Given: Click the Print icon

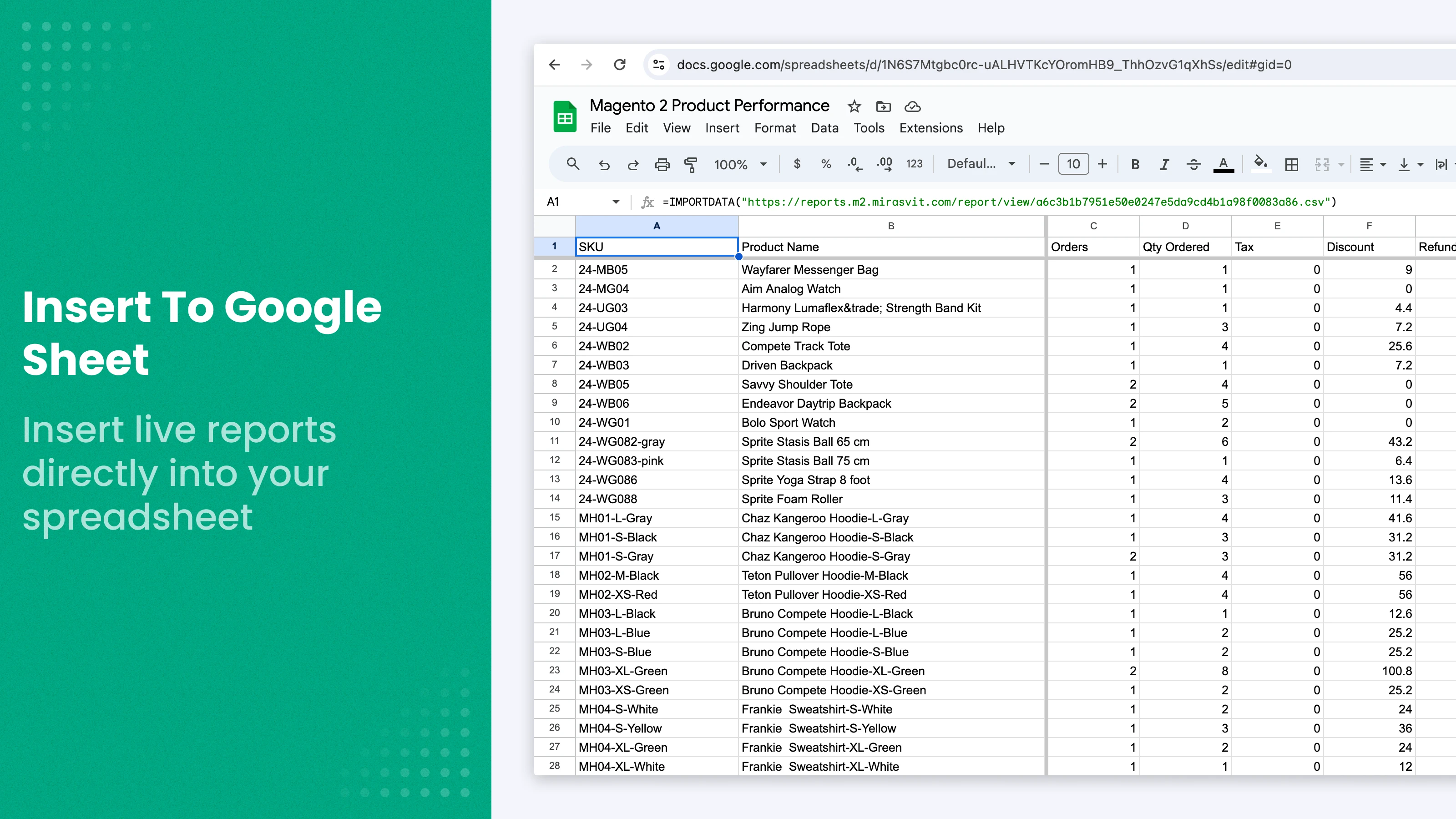Looking at the screenshot, I should tap(662, 164).
